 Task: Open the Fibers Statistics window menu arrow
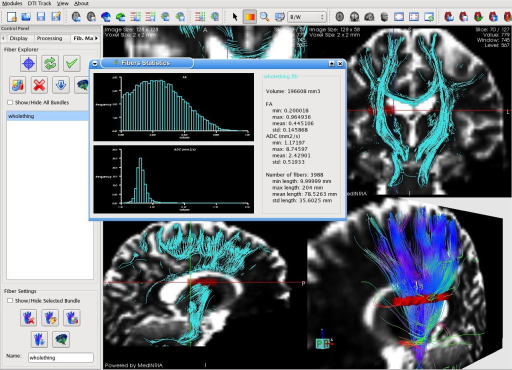pyautogui.click(x=95, y=63)
